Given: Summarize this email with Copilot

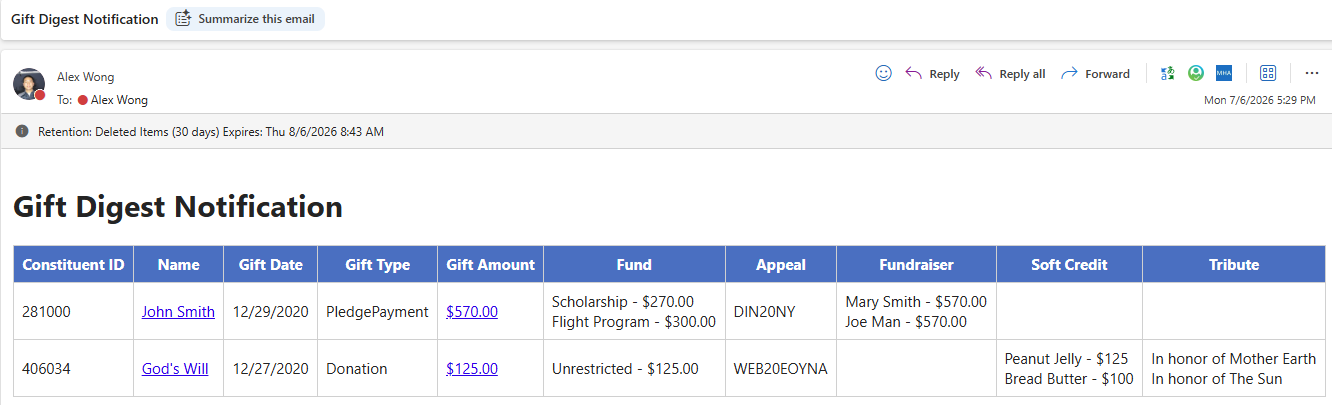Looking at the screenshot, I should [246, 19].
